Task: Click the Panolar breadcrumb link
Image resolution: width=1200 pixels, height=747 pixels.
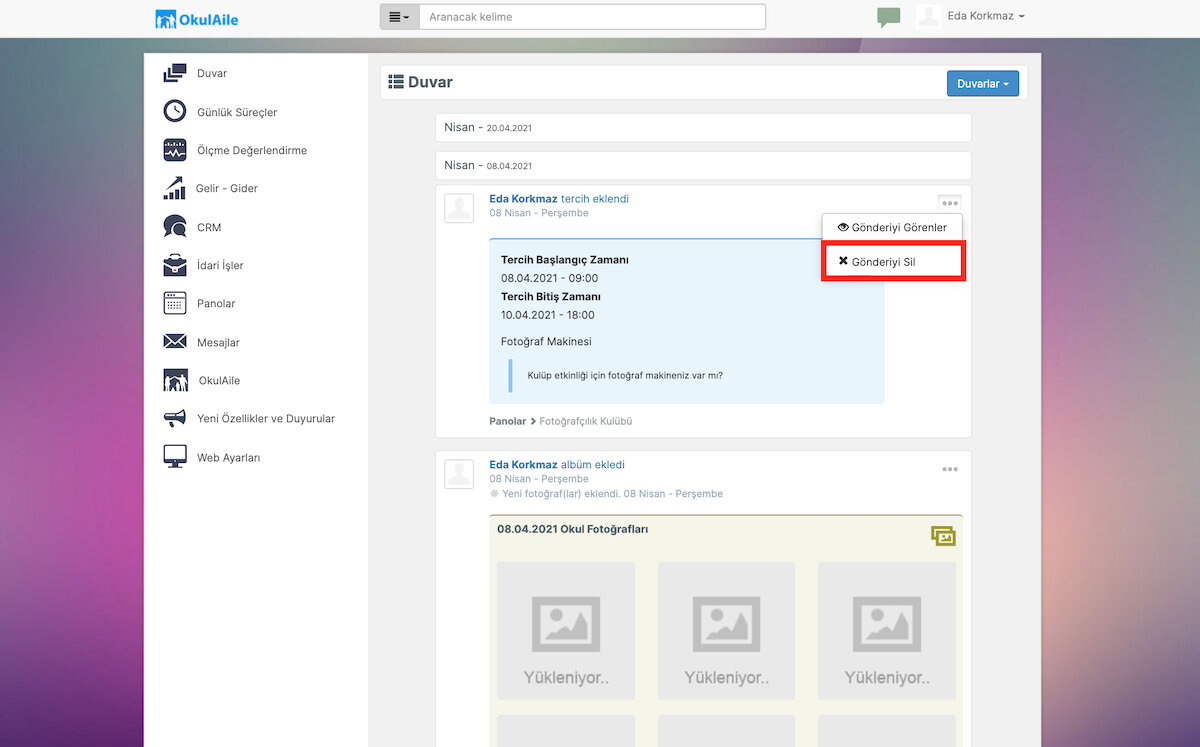Action: tap(507, 421)
